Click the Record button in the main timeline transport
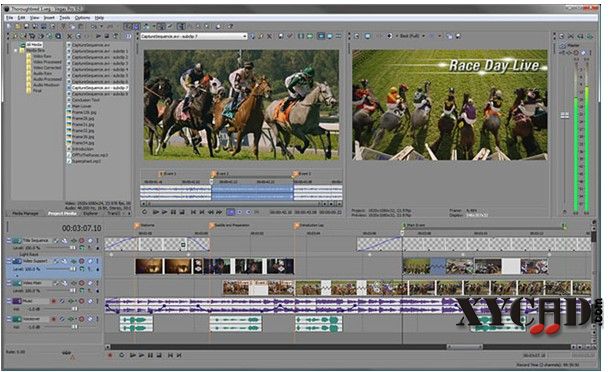This screenshot has height=372, width=609. click(x=110, y=355)
